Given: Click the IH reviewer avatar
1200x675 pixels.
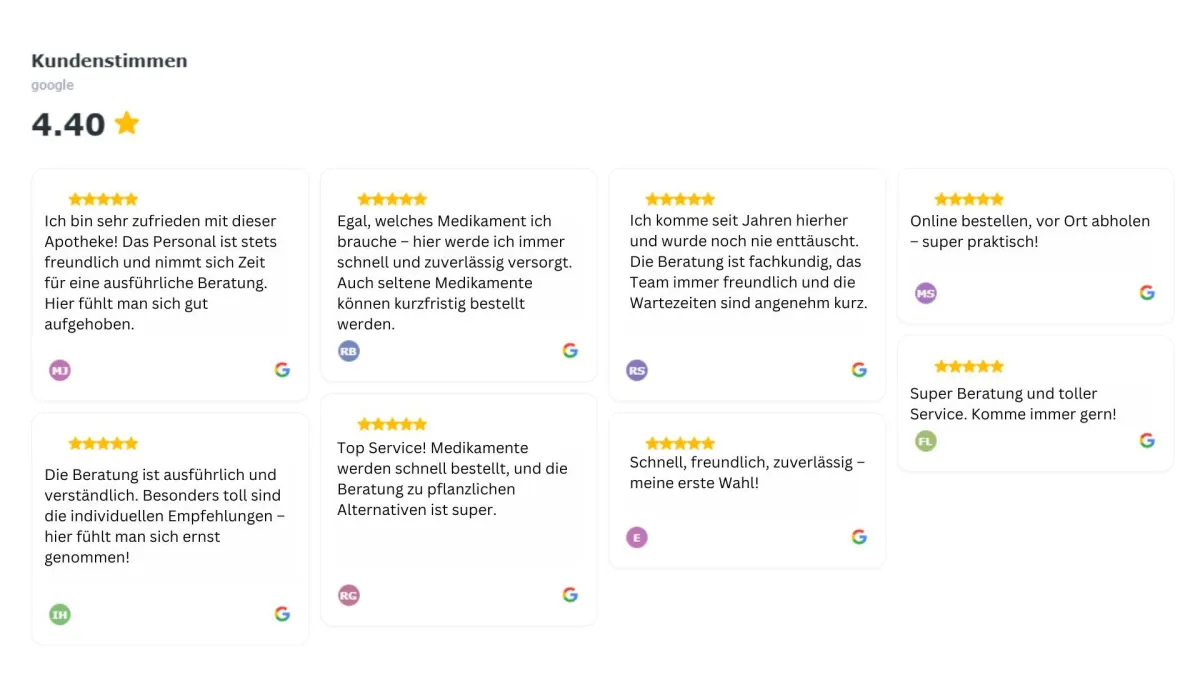Looking at the screenshot, I should (60, 614).
